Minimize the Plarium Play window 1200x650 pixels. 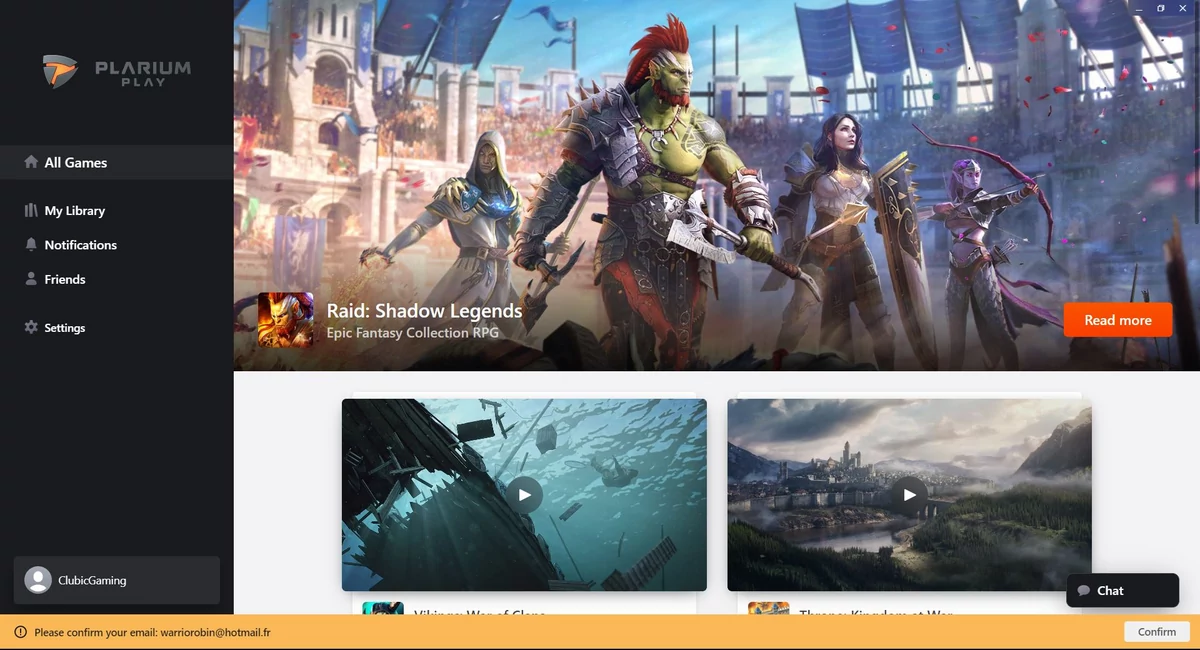[1139, 8]
